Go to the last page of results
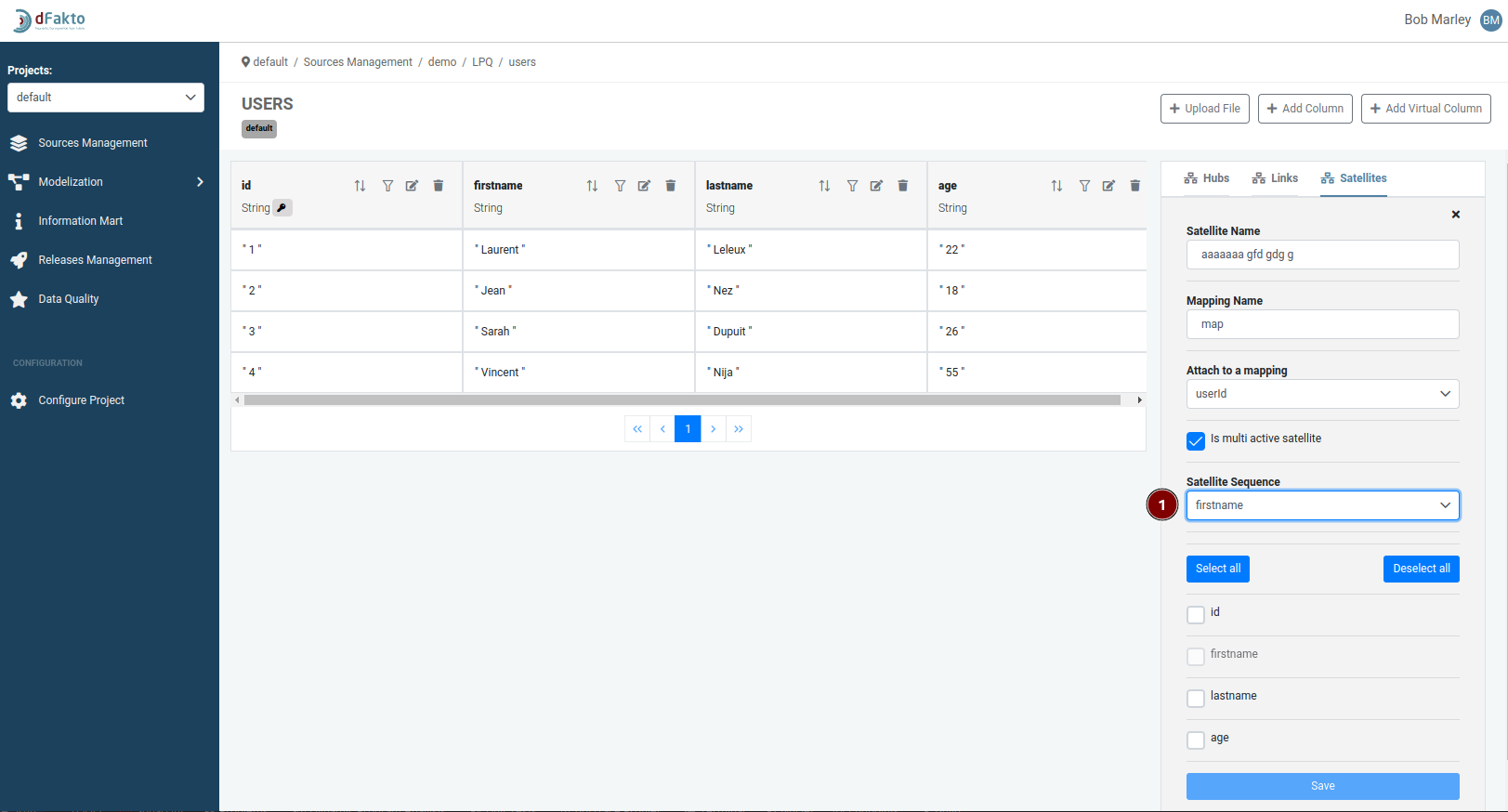Viewport: 1508px width, 812px height. coord(739,429)
